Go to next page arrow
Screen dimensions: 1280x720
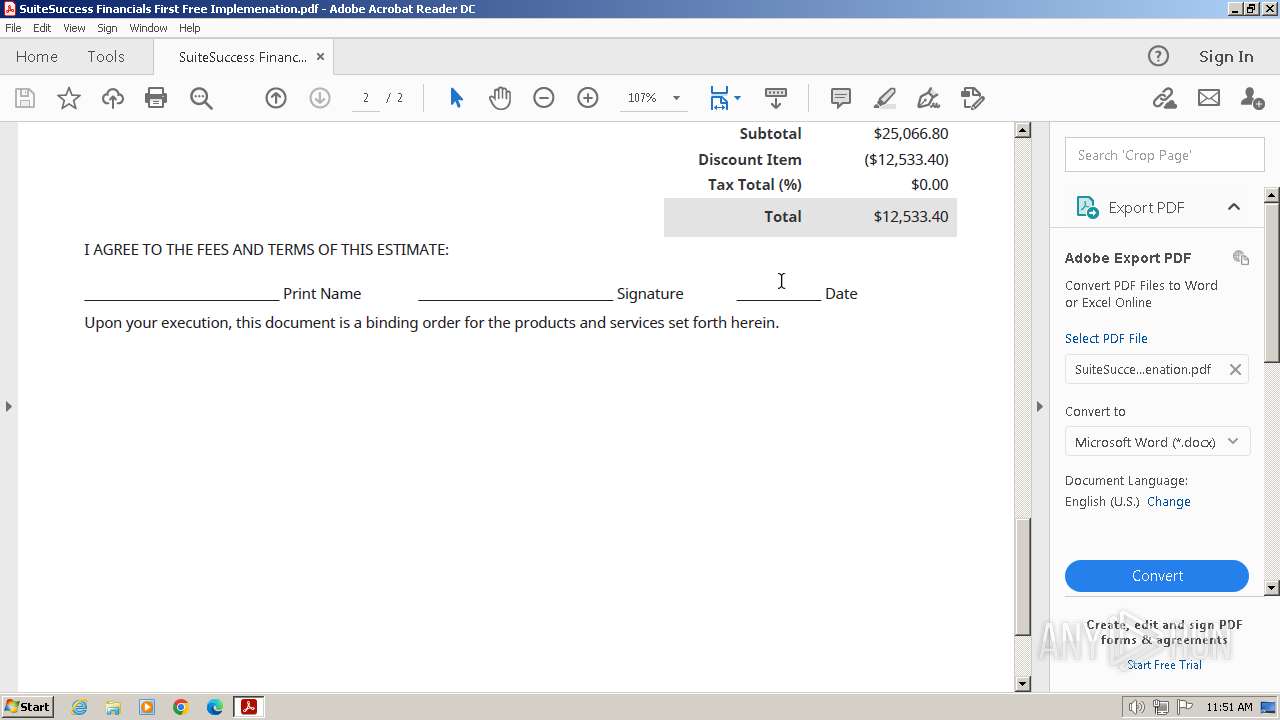click(320, 98)
